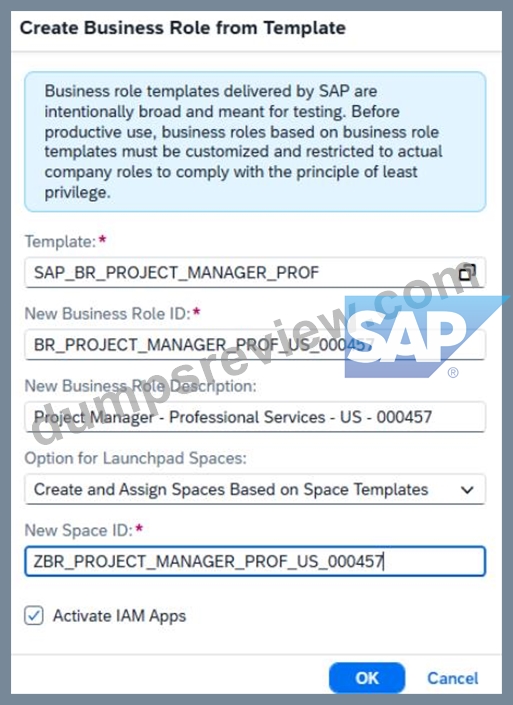Click the Activate IAM Apps label text

coord(119,616)
